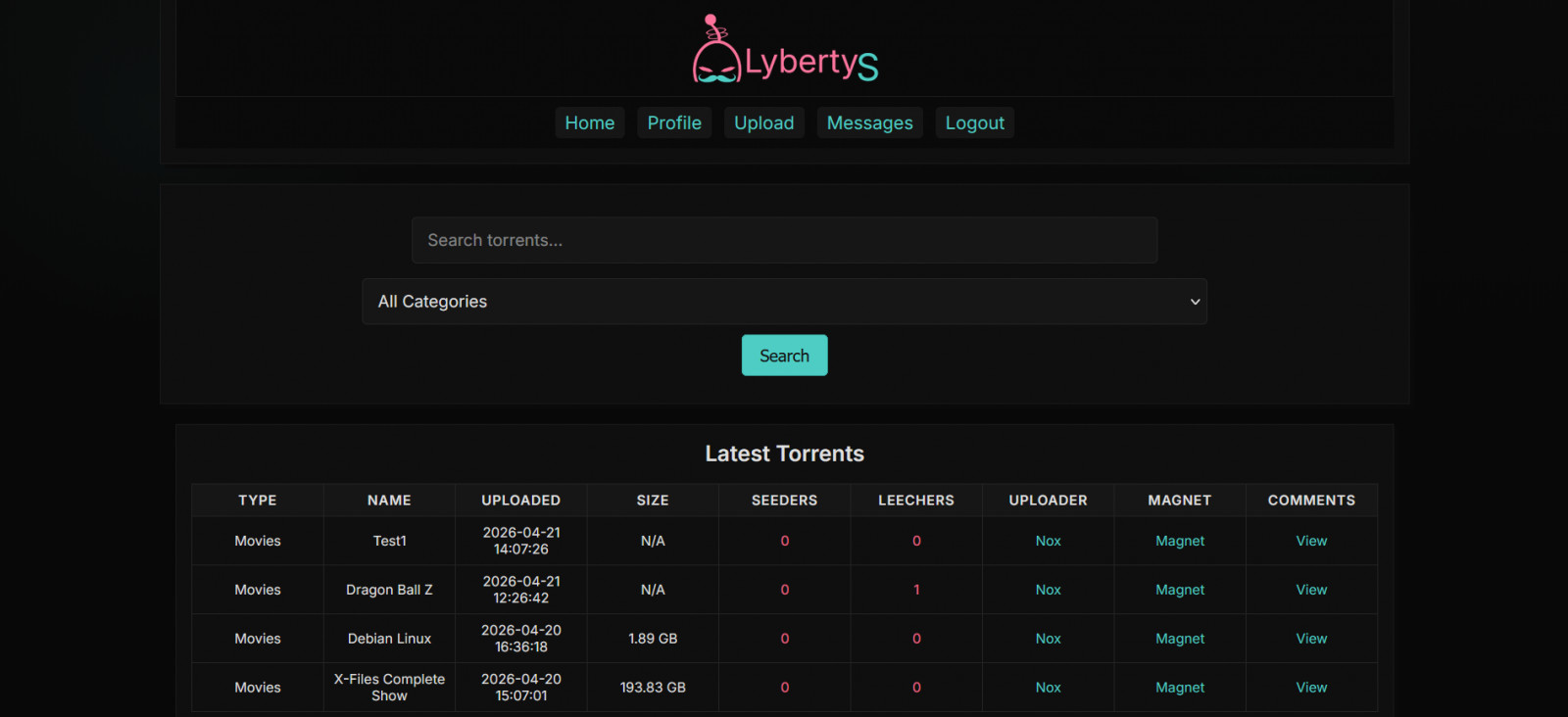Focus the Search torrents input field
1568x717 pixels.
click(x=784, y=240)
